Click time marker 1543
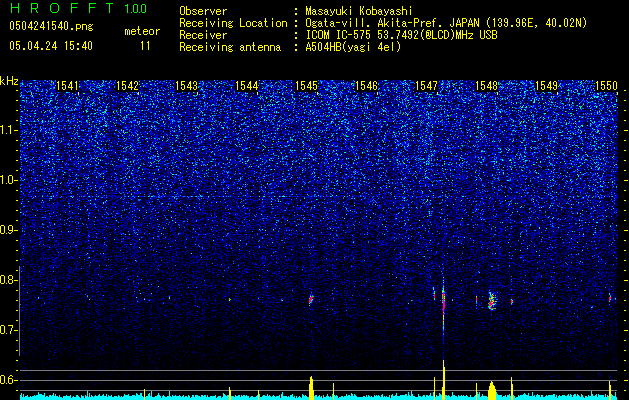The width and height of the screenshot is (629, 400). tap(187, 86)
